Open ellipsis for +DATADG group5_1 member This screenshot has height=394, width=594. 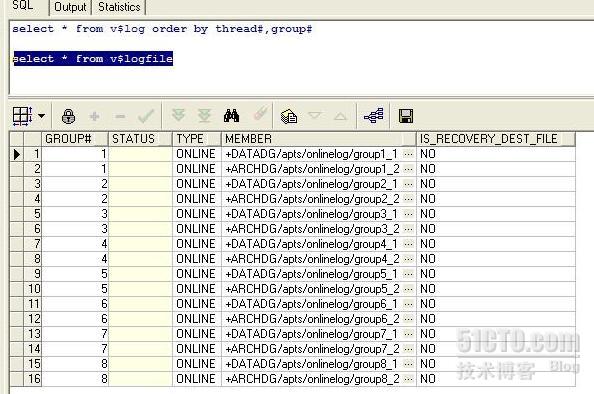408,274
